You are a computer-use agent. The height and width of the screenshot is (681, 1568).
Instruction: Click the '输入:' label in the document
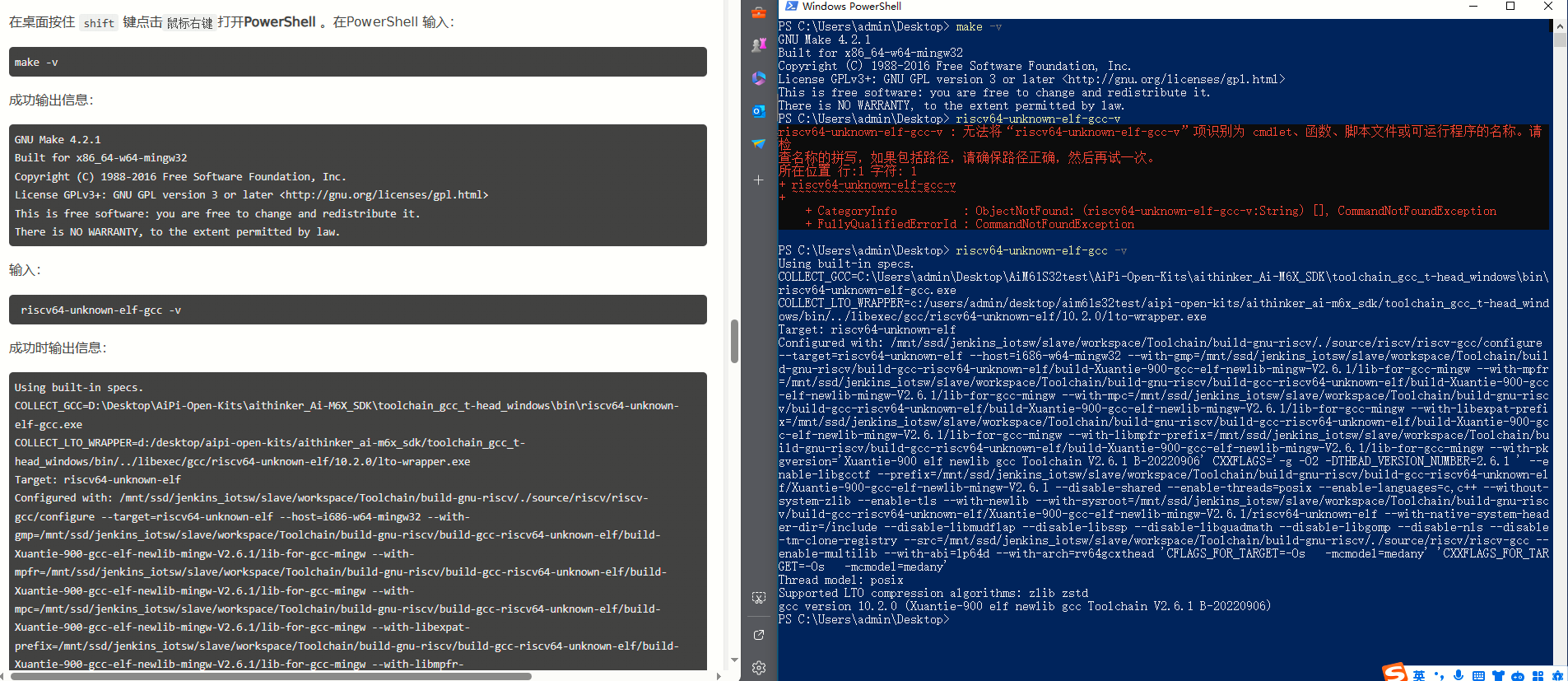pyautogui.click(x=25, y=270)
